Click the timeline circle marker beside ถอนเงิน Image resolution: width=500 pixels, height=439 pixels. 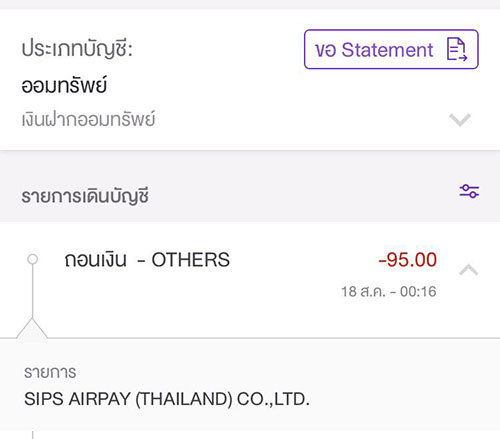pyautogui.click(x=32, y=259)
